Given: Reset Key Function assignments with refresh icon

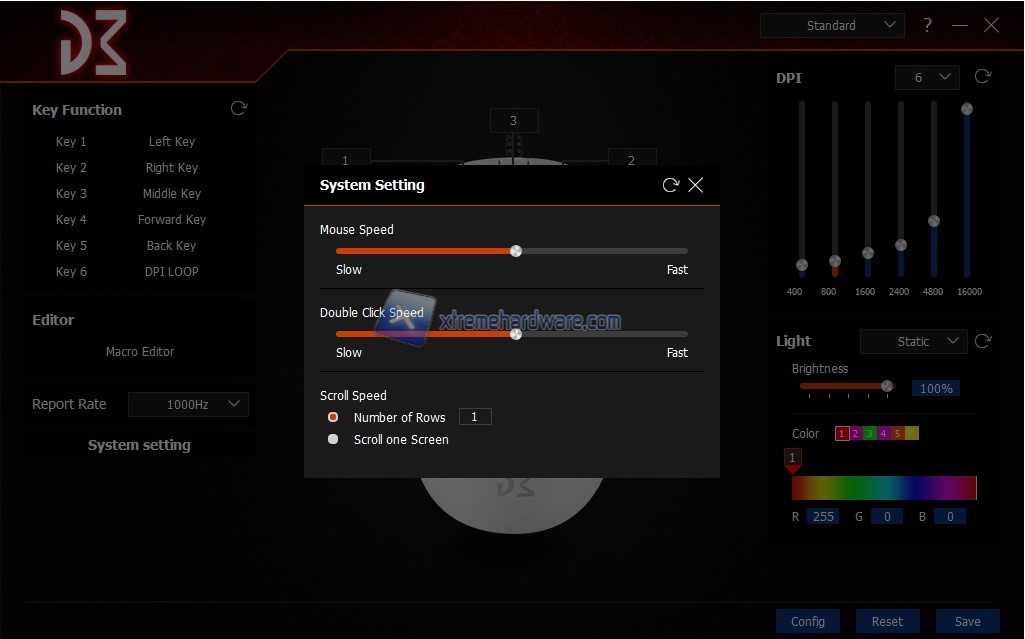Looking at the screenshot, I should pyautogui.click(x=238, y=108).
